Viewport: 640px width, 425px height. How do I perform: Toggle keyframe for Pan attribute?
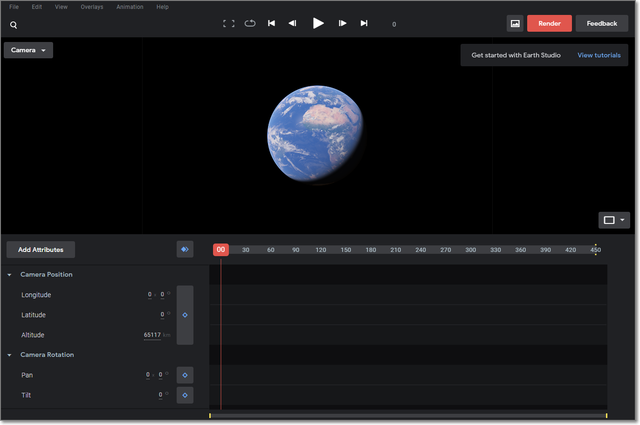pyautogui.click(x=185, y=375)
